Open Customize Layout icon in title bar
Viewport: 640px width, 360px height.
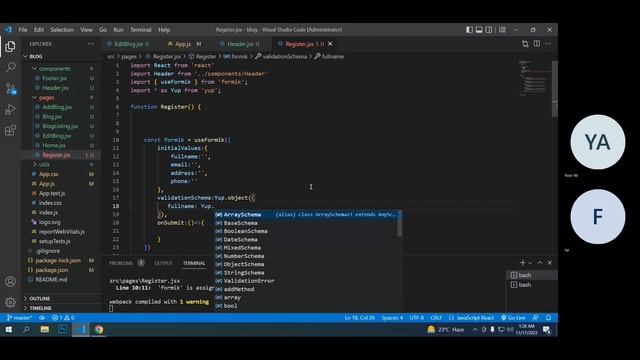502,30
